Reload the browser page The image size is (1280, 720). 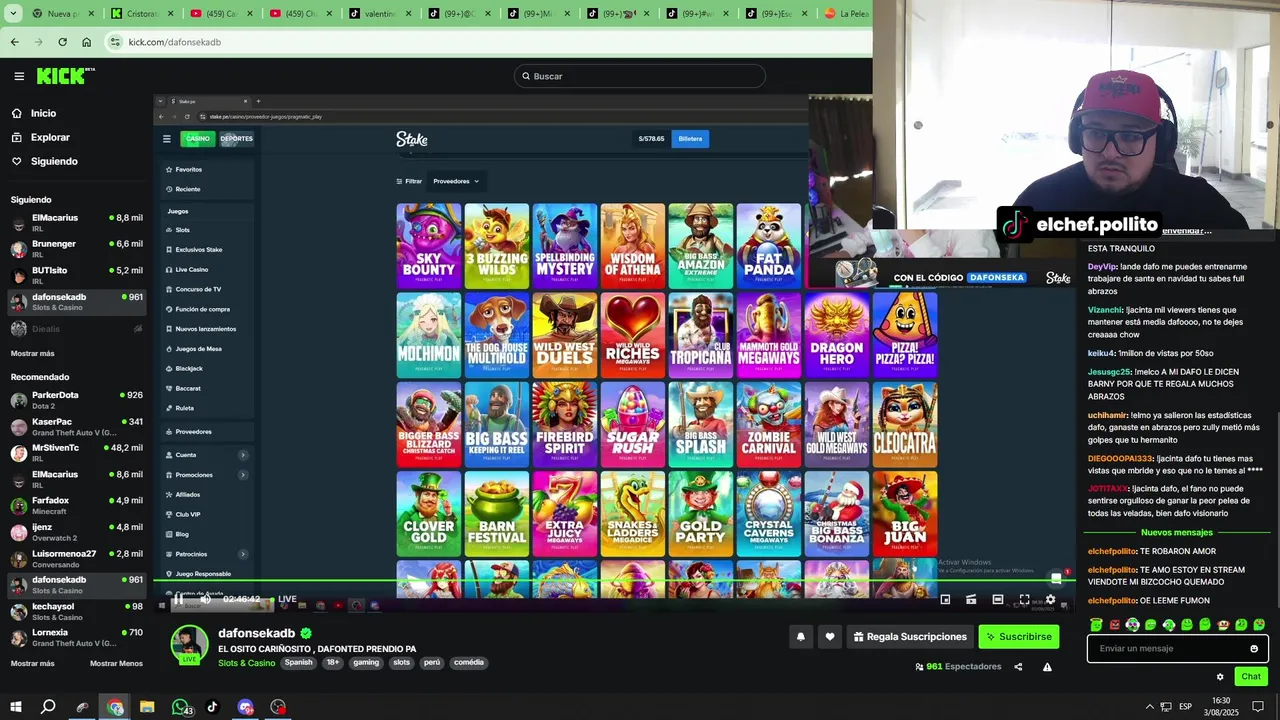click(62, 42)
